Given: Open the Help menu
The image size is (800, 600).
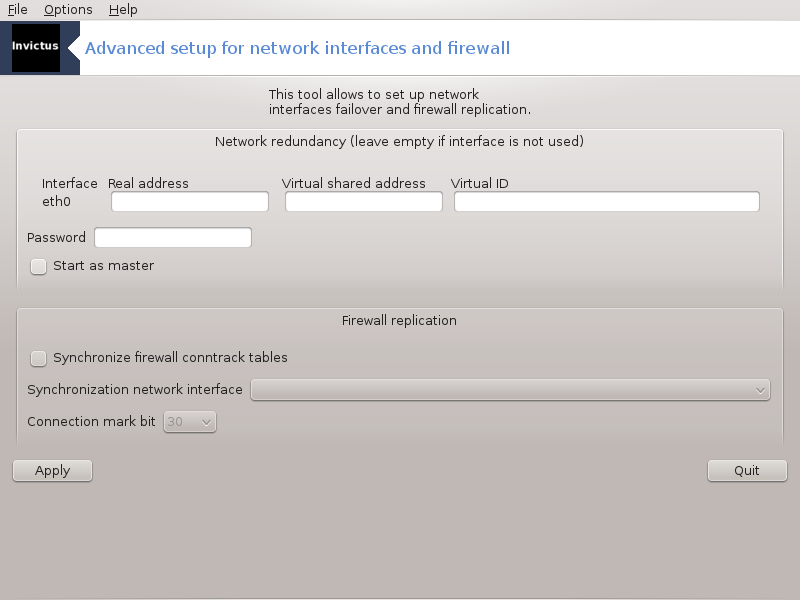Looking at the screenshot, I should (x=123, y=10).
